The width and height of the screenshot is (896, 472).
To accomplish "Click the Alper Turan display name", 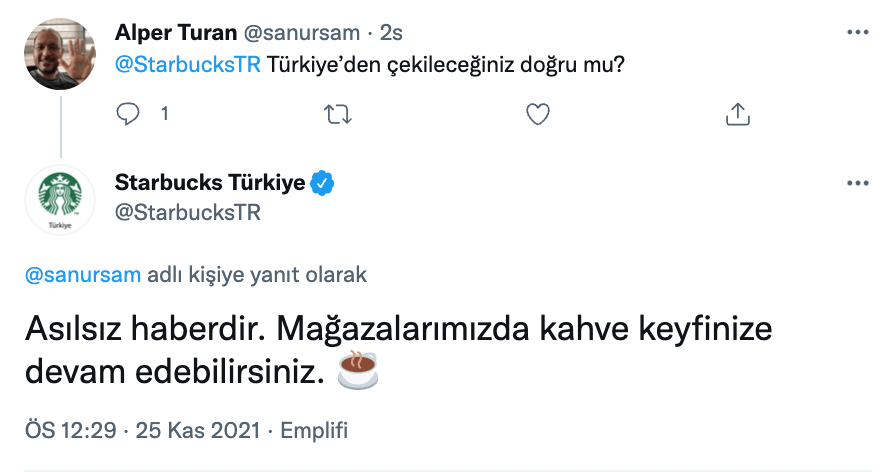I will (x=174, y=32).
